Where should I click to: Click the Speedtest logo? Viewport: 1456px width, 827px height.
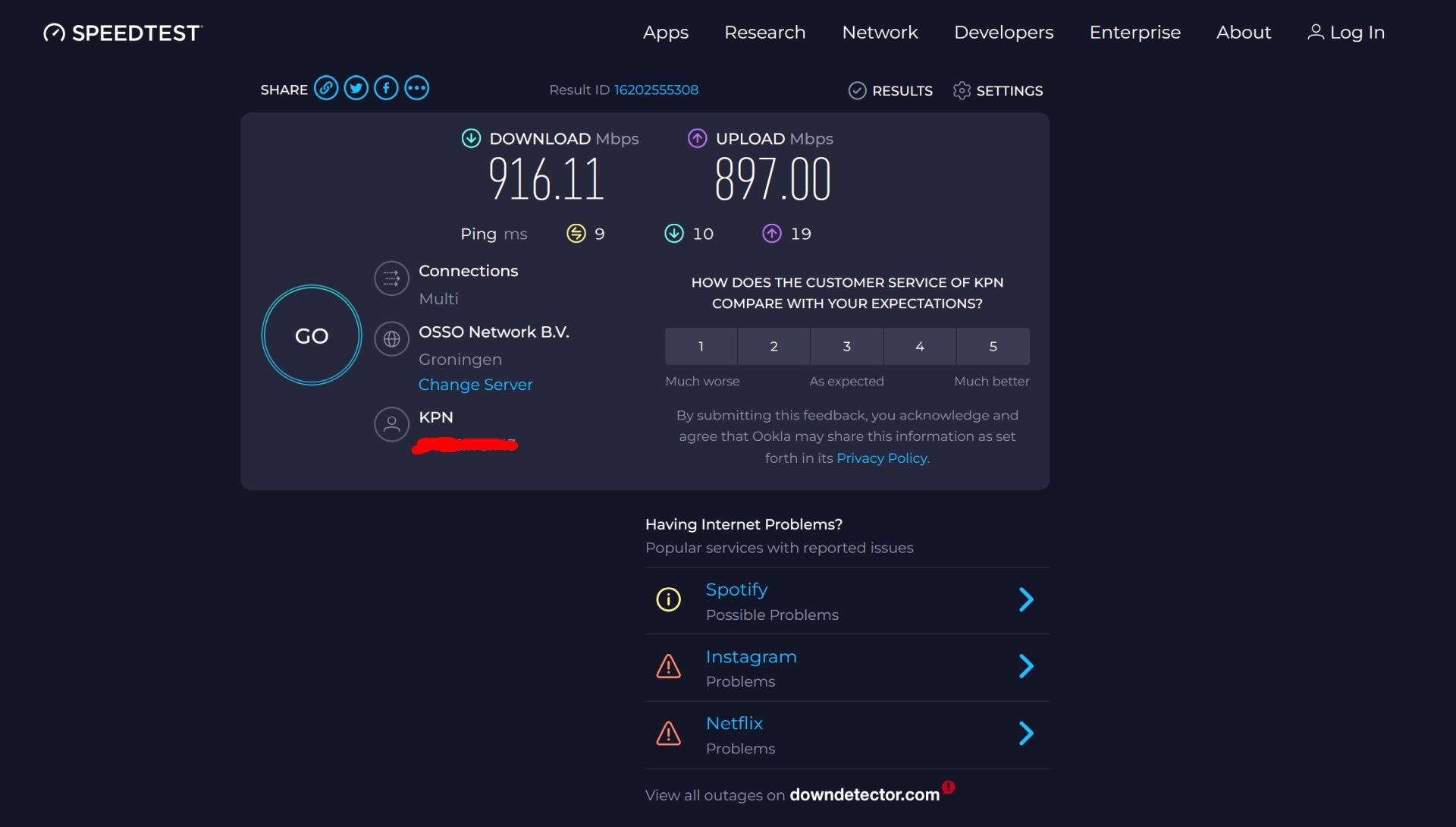[123, 33]
